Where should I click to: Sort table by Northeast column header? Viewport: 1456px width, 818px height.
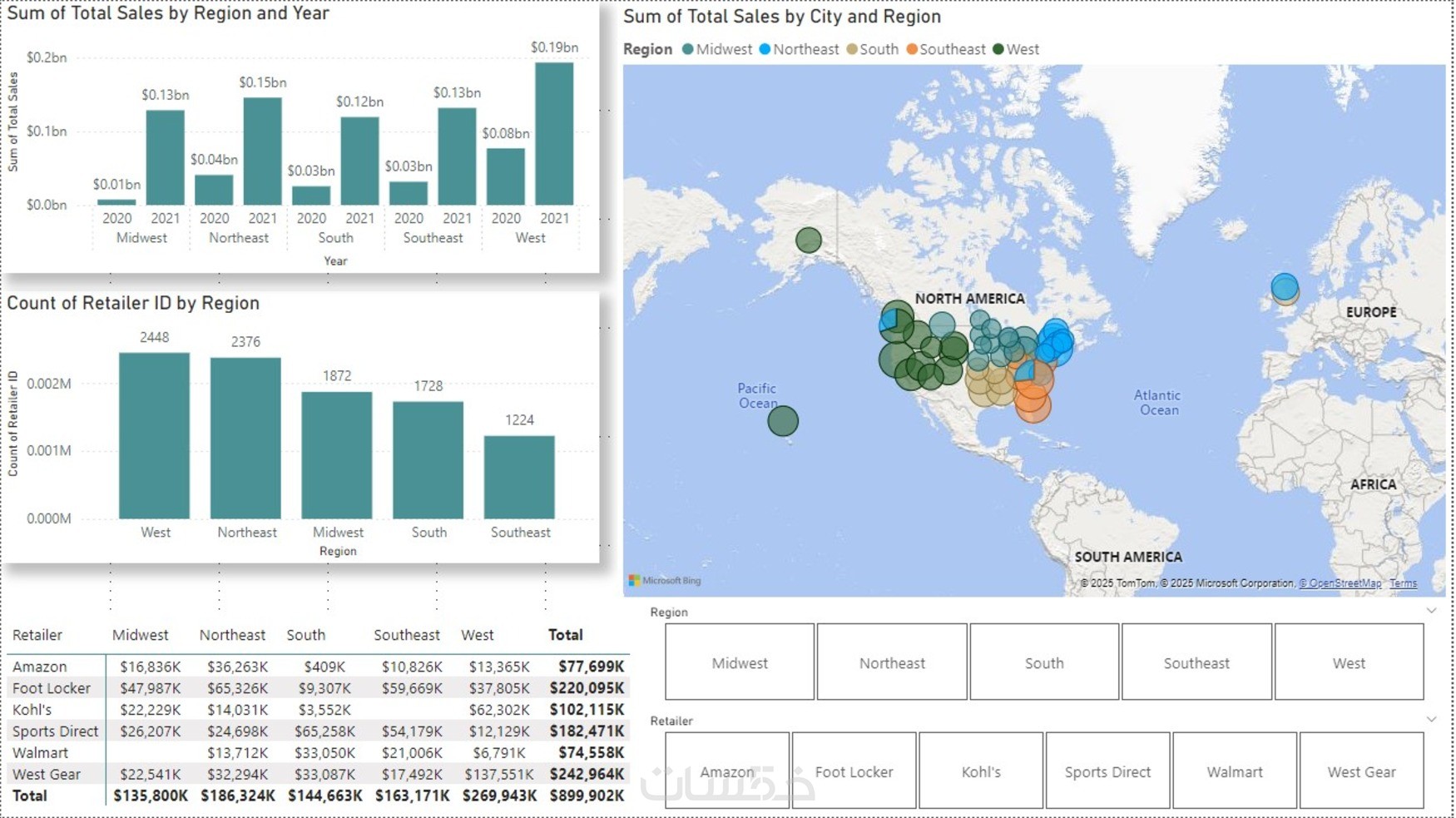tap(232, 635)
